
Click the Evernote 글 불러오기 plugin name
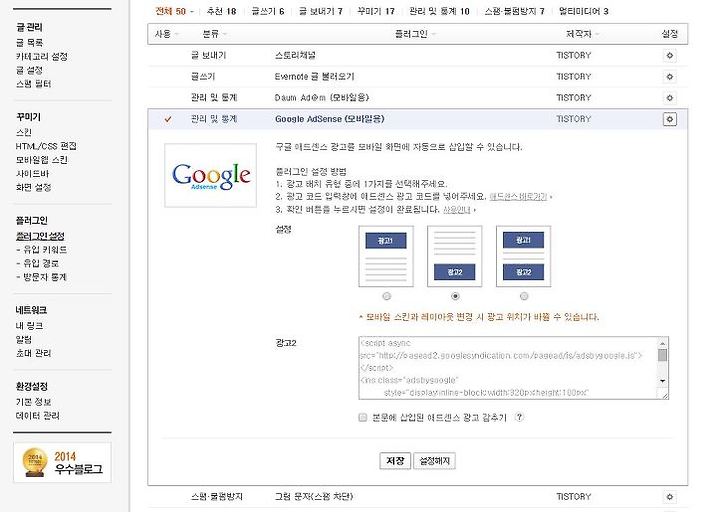(x=315, y=77)
